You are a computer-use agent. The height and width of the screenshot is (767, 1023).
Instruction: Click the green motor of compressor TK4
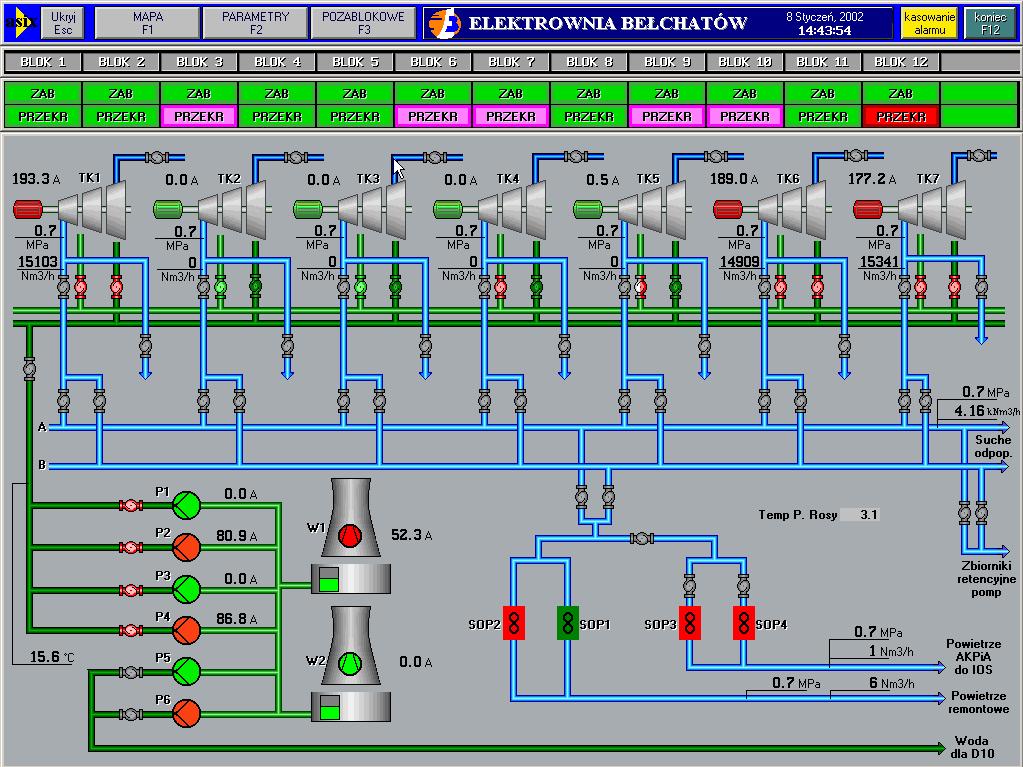click(448, 209)
